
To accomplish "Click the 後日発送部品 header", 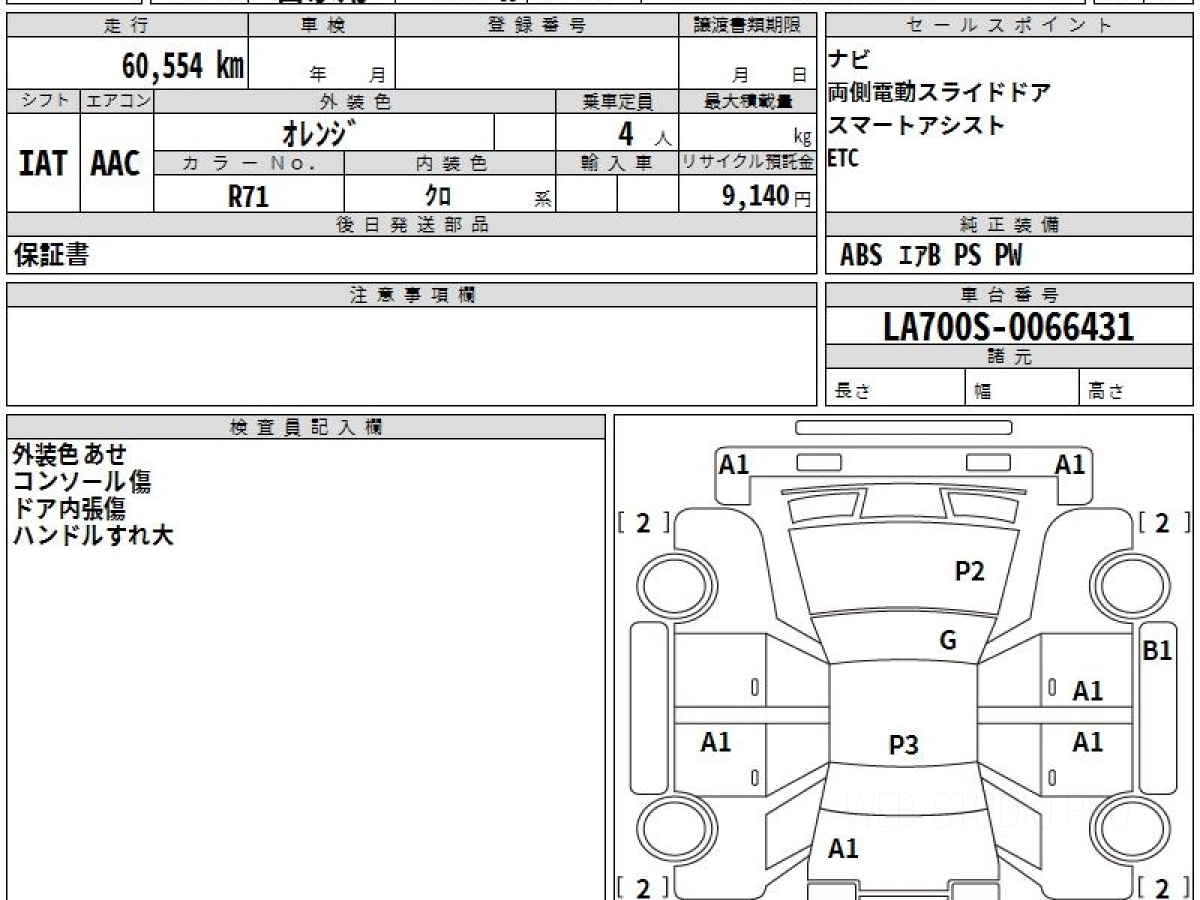I will click(x=412, y=225).
